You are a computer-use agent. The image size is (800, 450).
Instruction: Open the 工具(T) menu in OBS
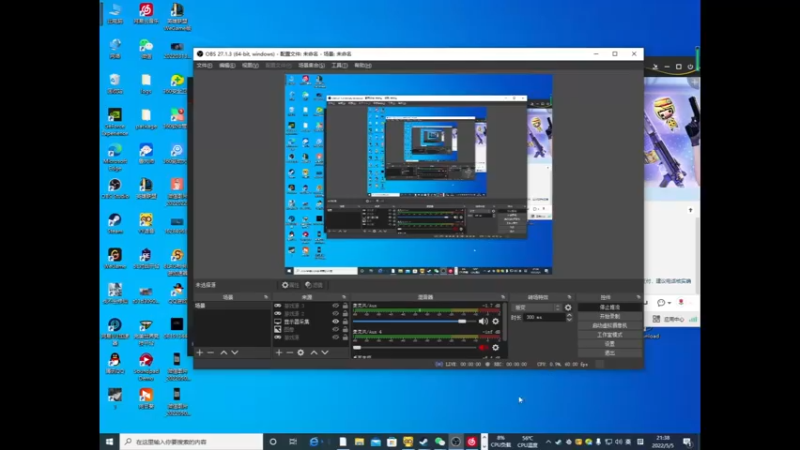pyautogui.click(x=339, y=65)
